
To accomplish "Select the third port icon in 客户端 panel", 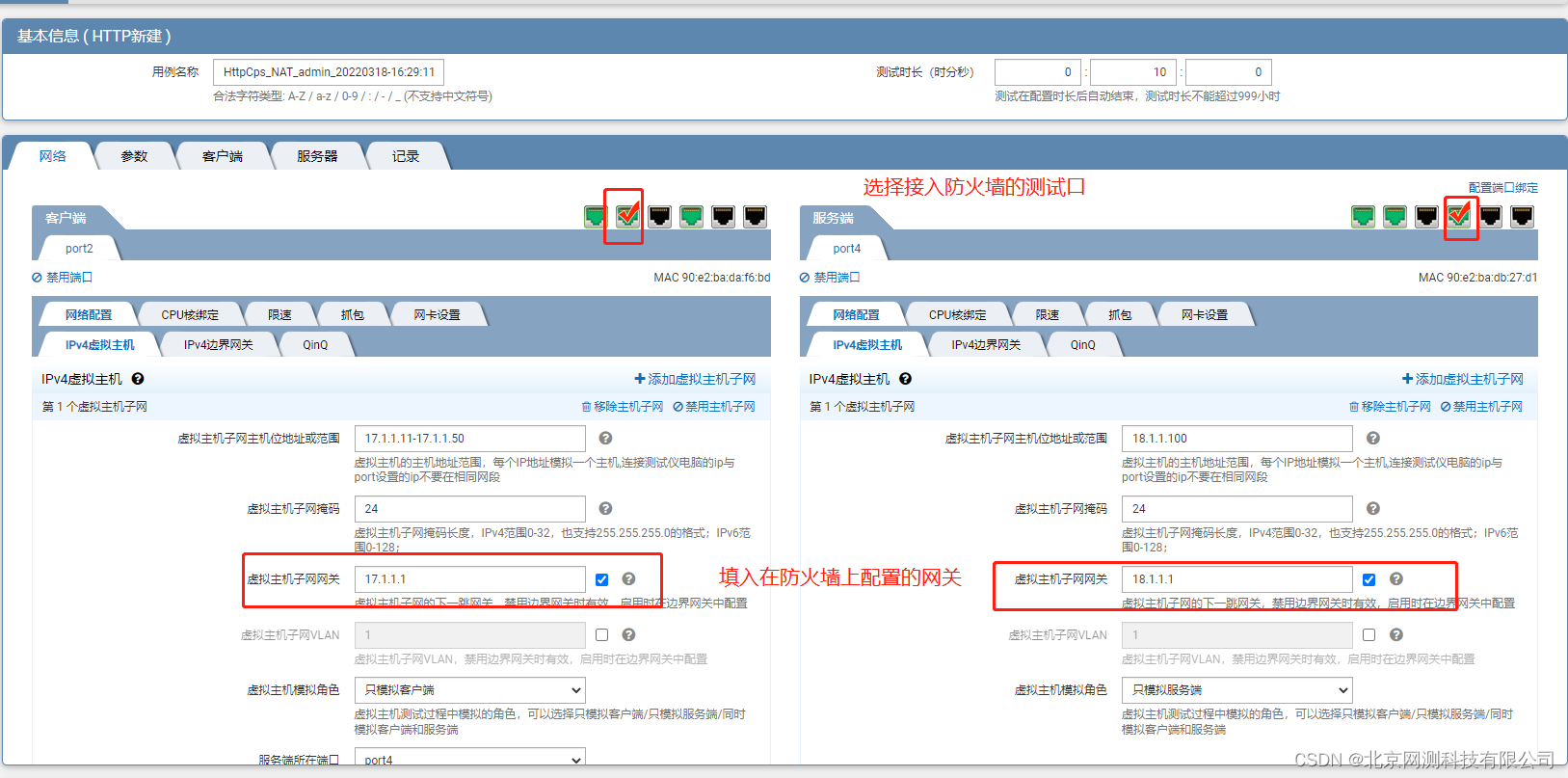I will pyautogui.click(x=659, y=216).
